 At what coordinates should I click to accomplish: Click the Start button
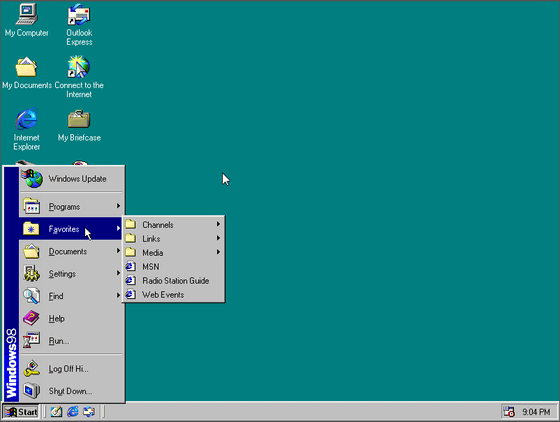click(x=21, y=412)
